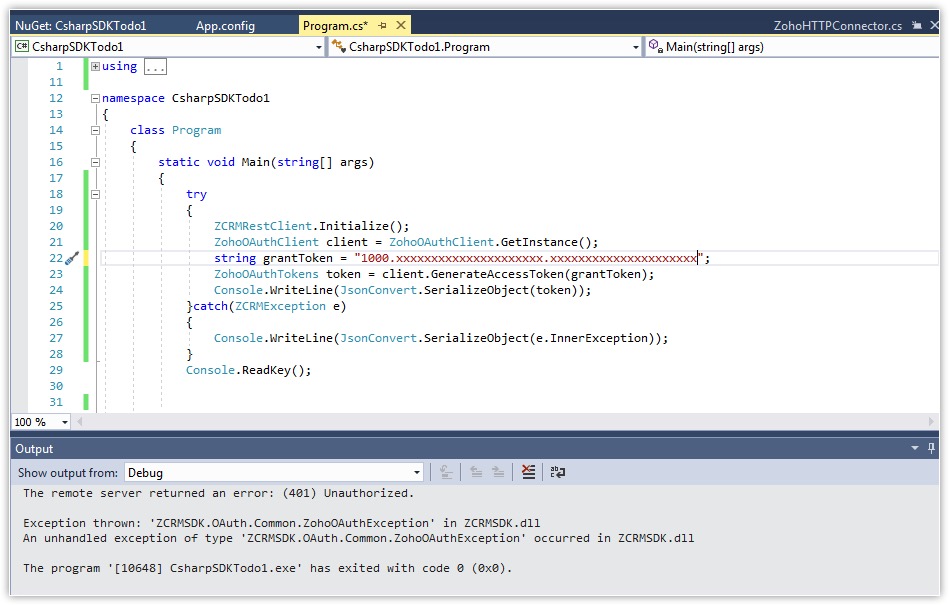The height and width of the screenshot is (605, 949).
Task: Click ZCRMRestClient on line 20
Action: (263, 226)
